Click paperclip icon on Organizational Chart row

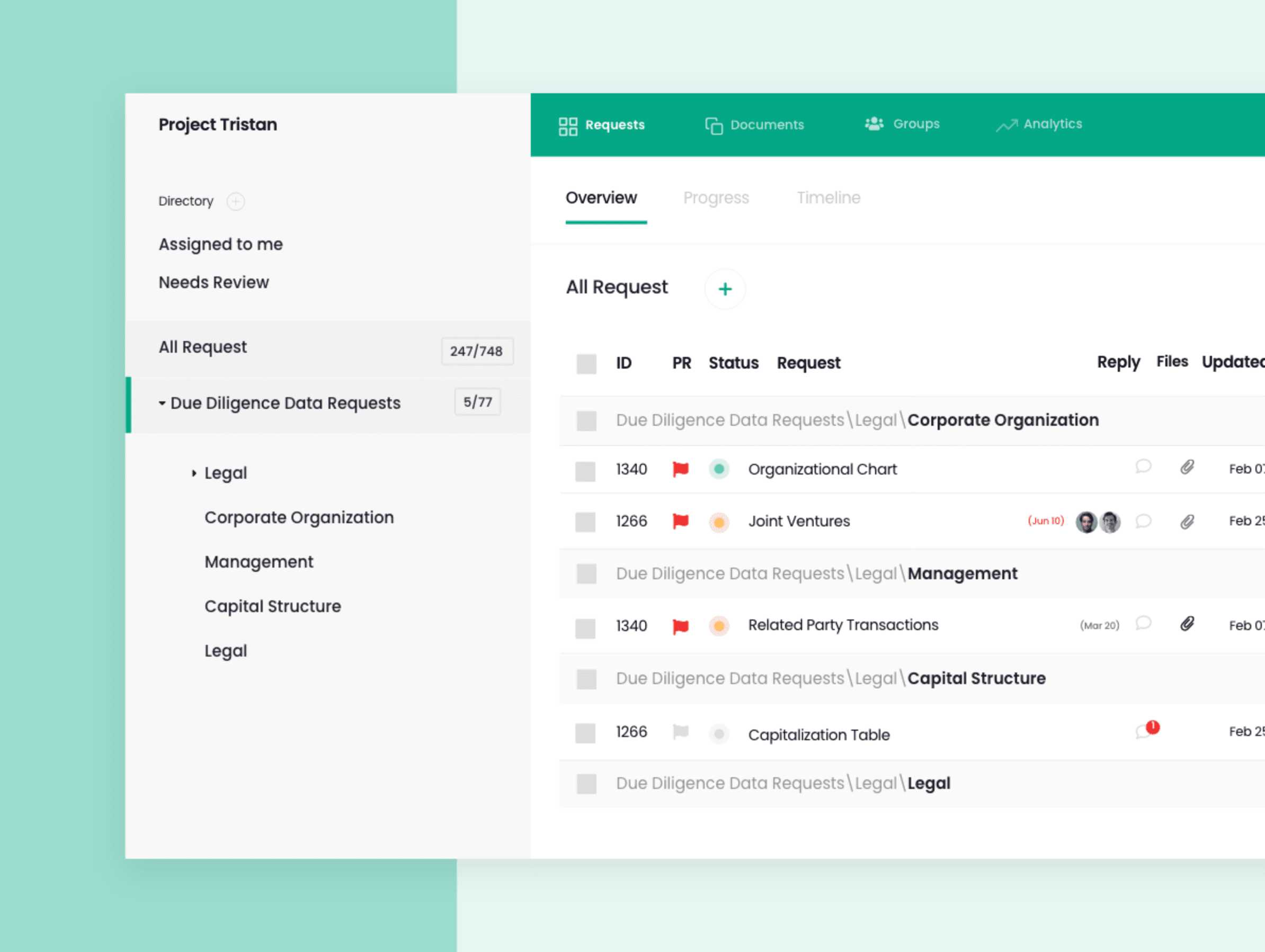tap(1187, 468)
